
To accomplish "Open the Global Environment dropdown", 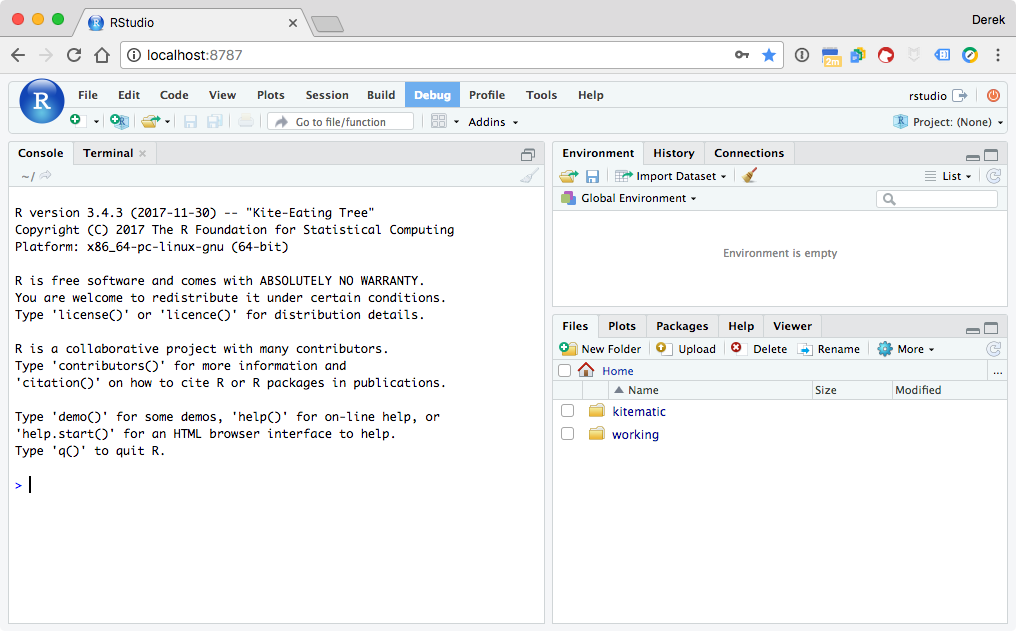I will (x=629, y=198).
